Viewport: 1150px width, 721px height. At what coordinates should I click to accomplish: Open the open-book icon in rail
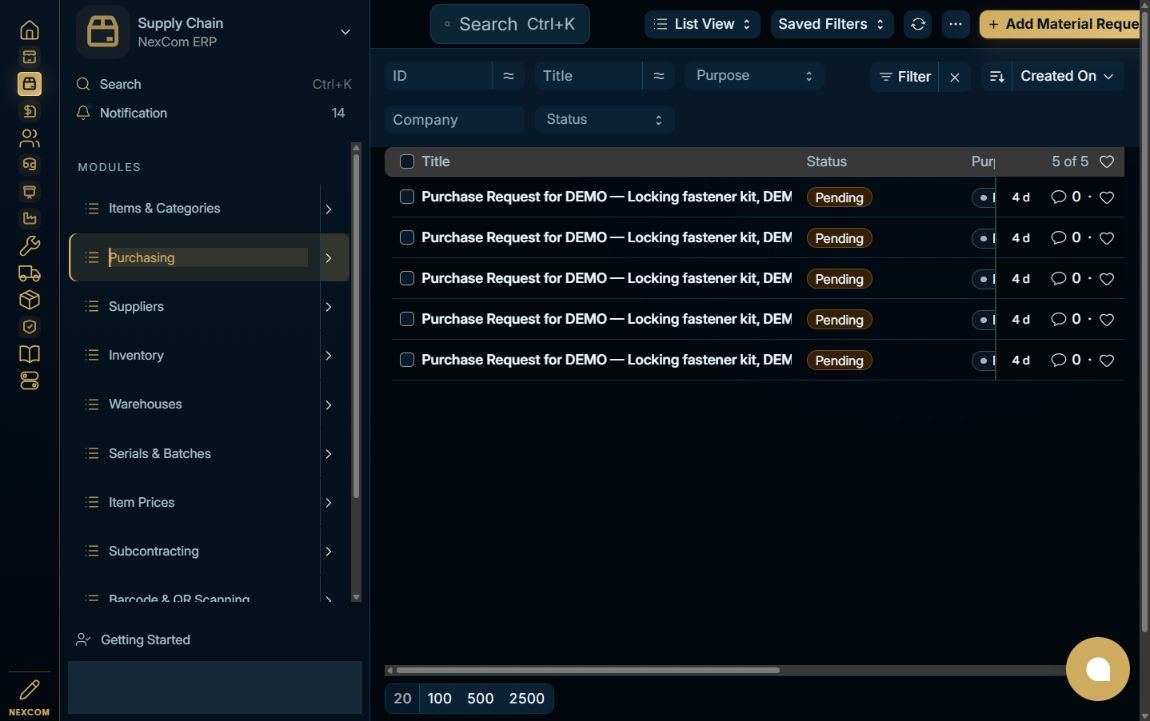click(x=29, y=354)
